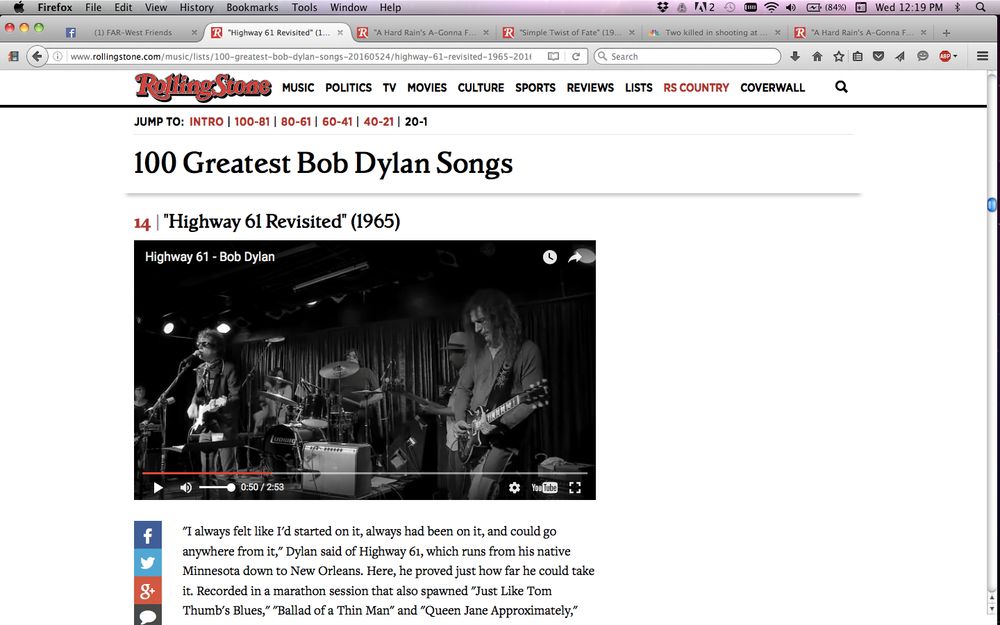Toggle reader view icon in address bar

(x=553, y=56)
